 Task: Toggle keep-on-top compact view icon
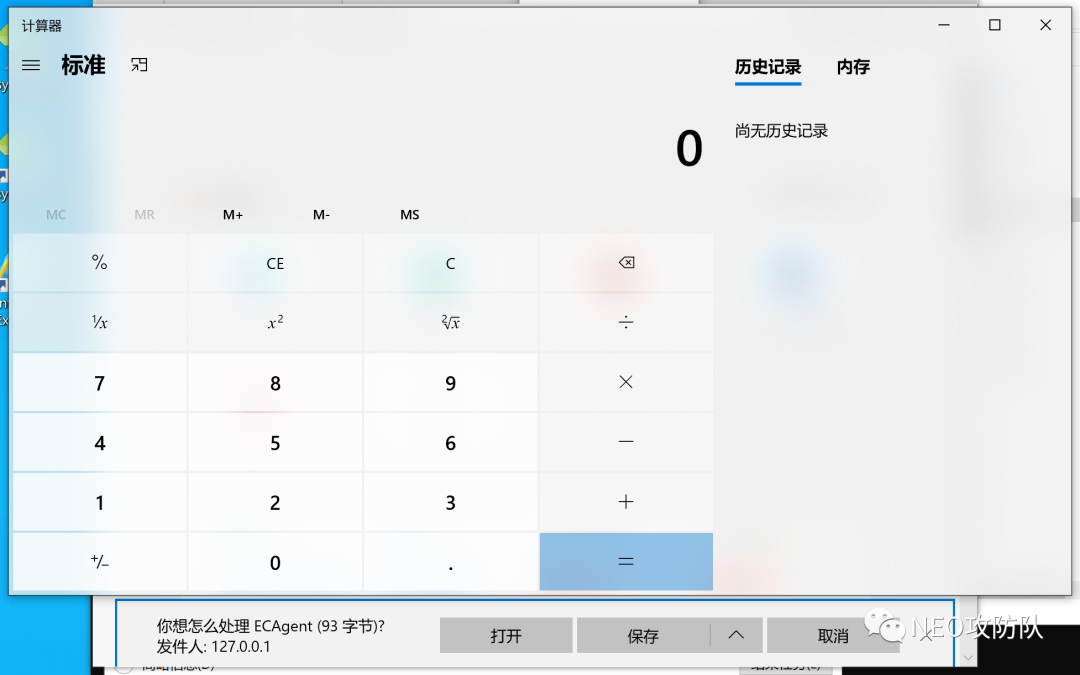tap(139, 65)
